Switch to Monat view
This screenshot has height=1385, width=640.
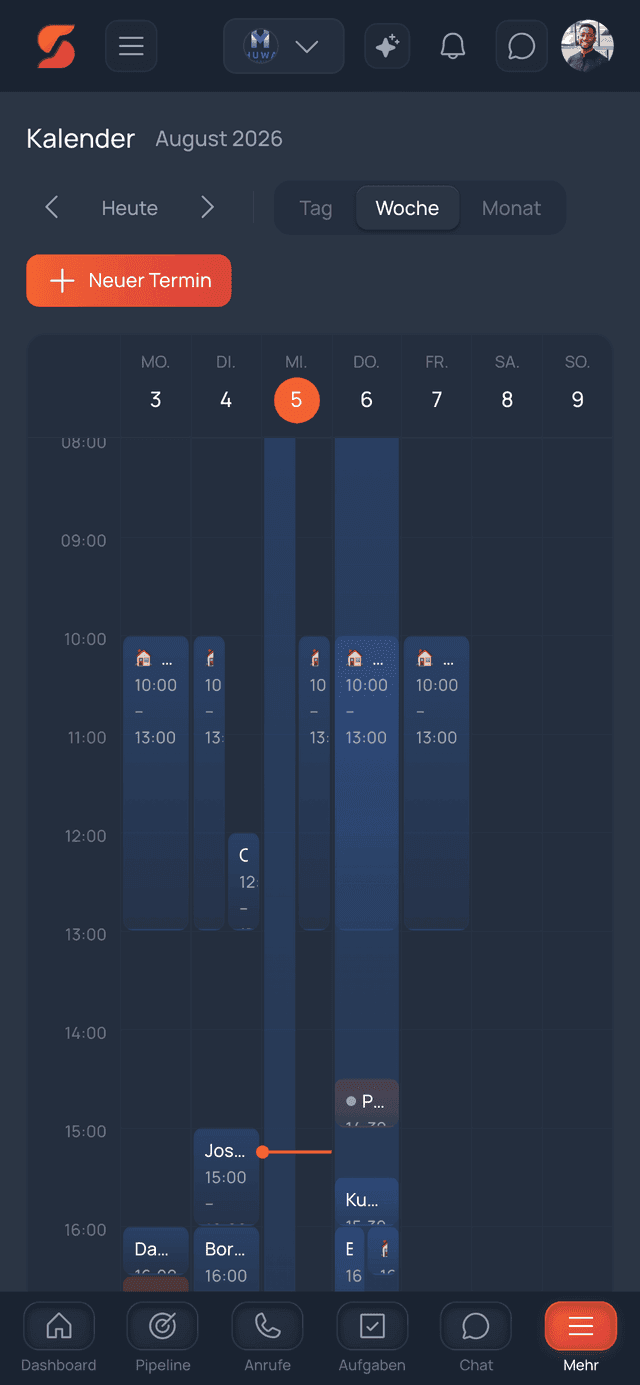pyautogui.click(x=511, y=208)
